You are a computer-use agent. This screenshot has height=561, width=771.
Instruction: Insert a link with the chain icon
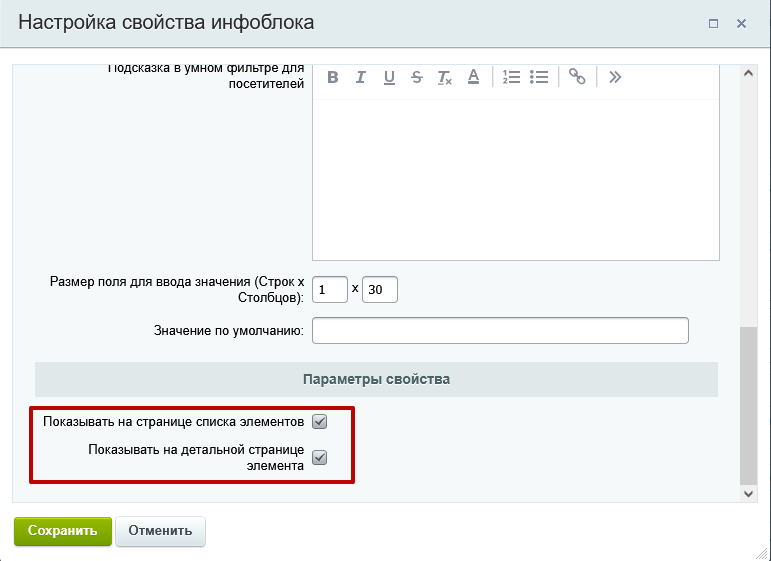577,77
